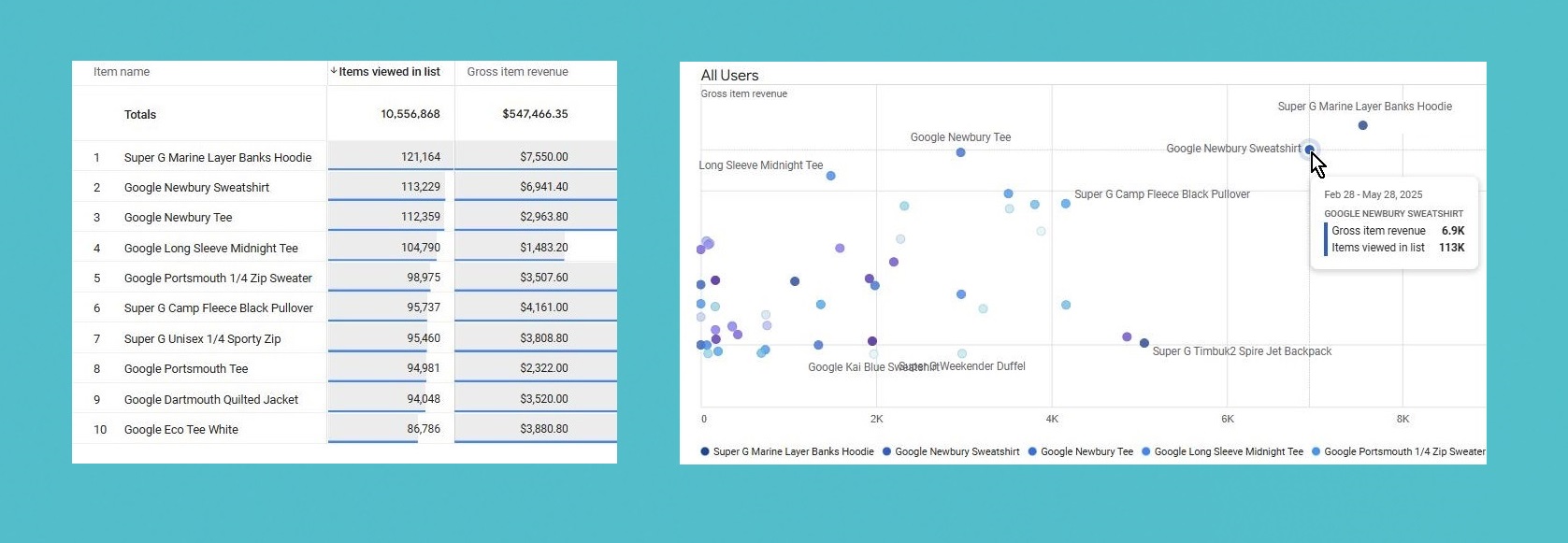Click the Google Newbury Tee scatter point

click(960, 152)
